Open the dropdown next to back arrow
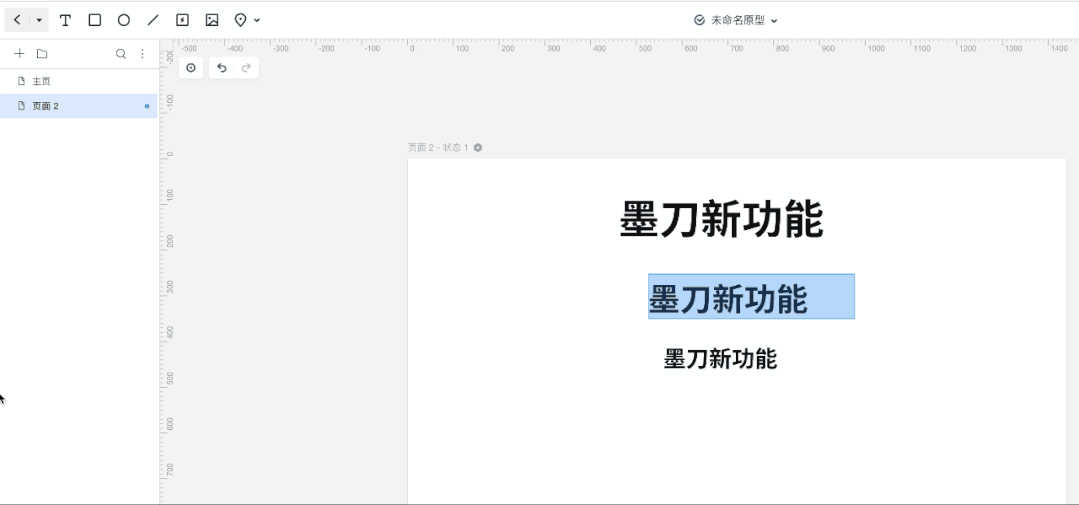 (x=39, y=20)
